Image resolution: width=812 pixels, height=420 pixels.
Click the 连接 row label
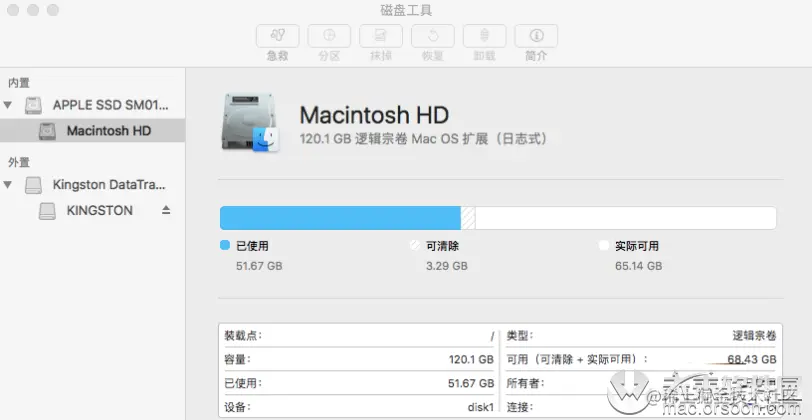[520, 407]
